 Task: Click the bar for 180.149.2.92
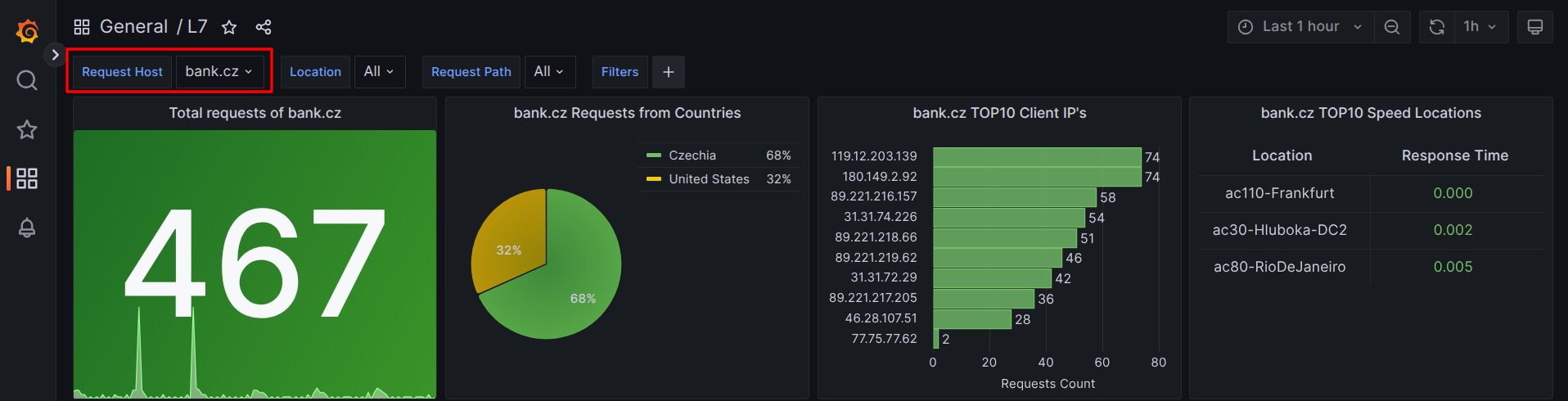[1037, 177]
